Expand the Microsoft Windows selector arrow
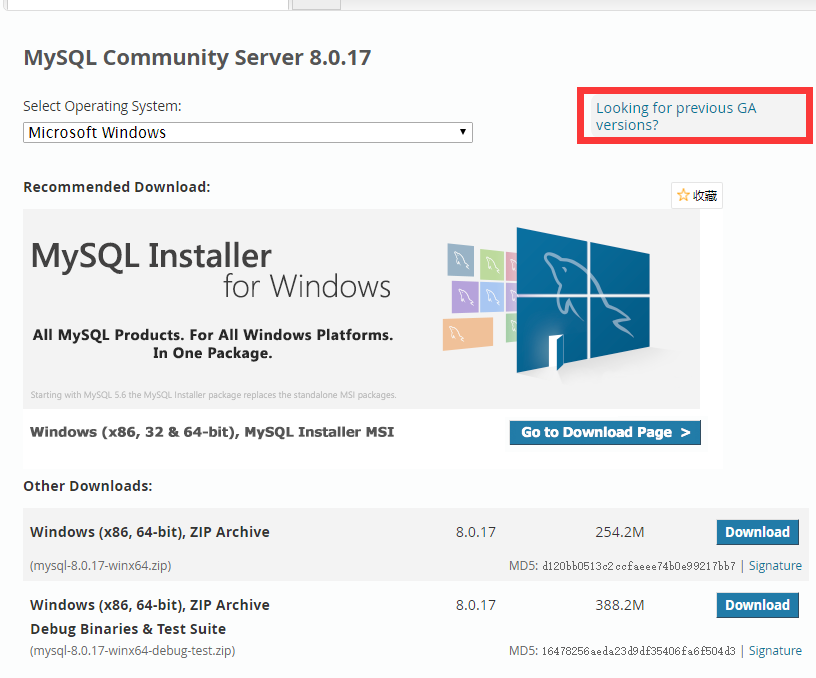The width and height of the screenshot is (816, 678). click(462, 132)
